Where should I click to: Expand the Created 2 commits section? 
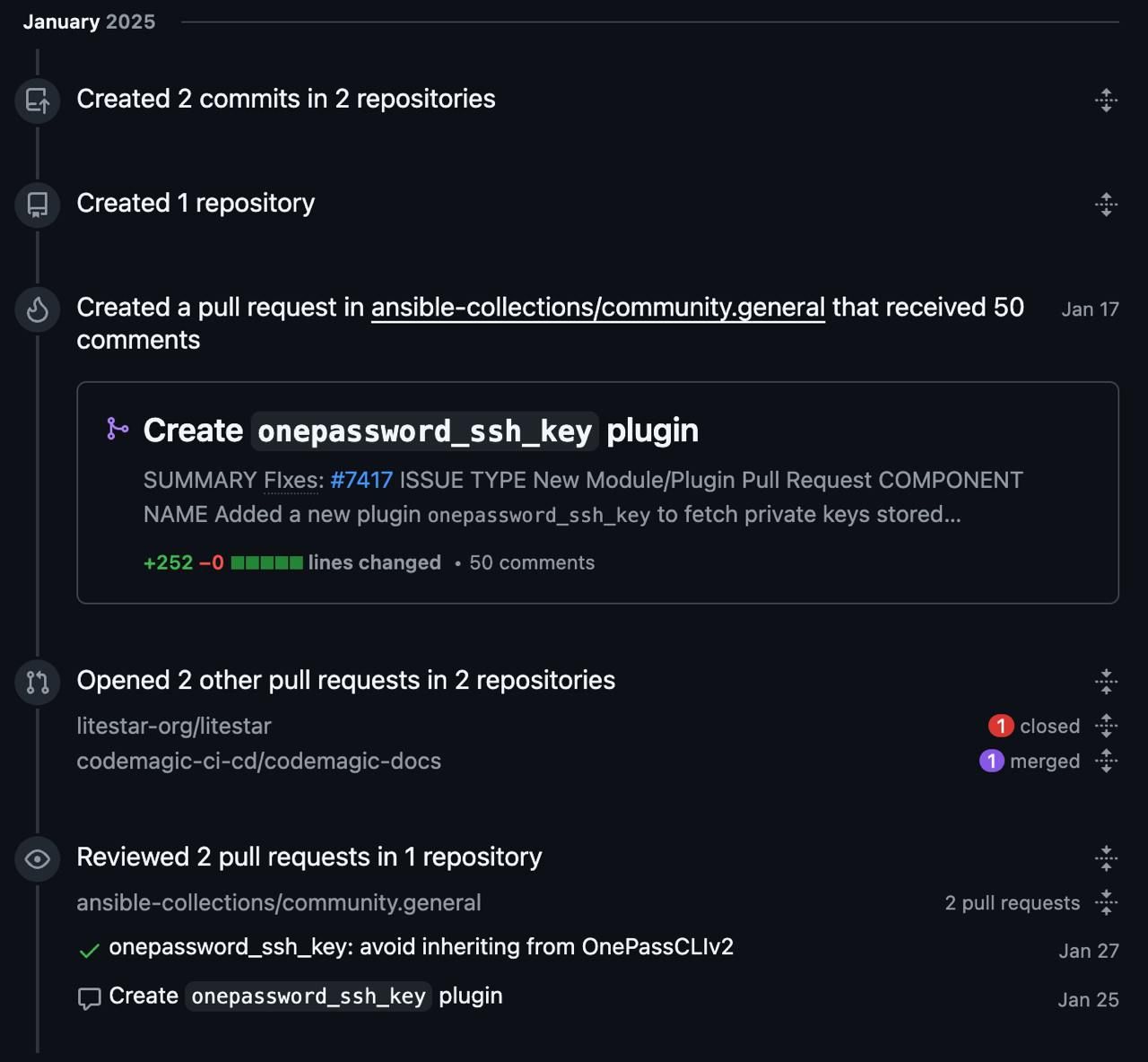click(1106, 100)
